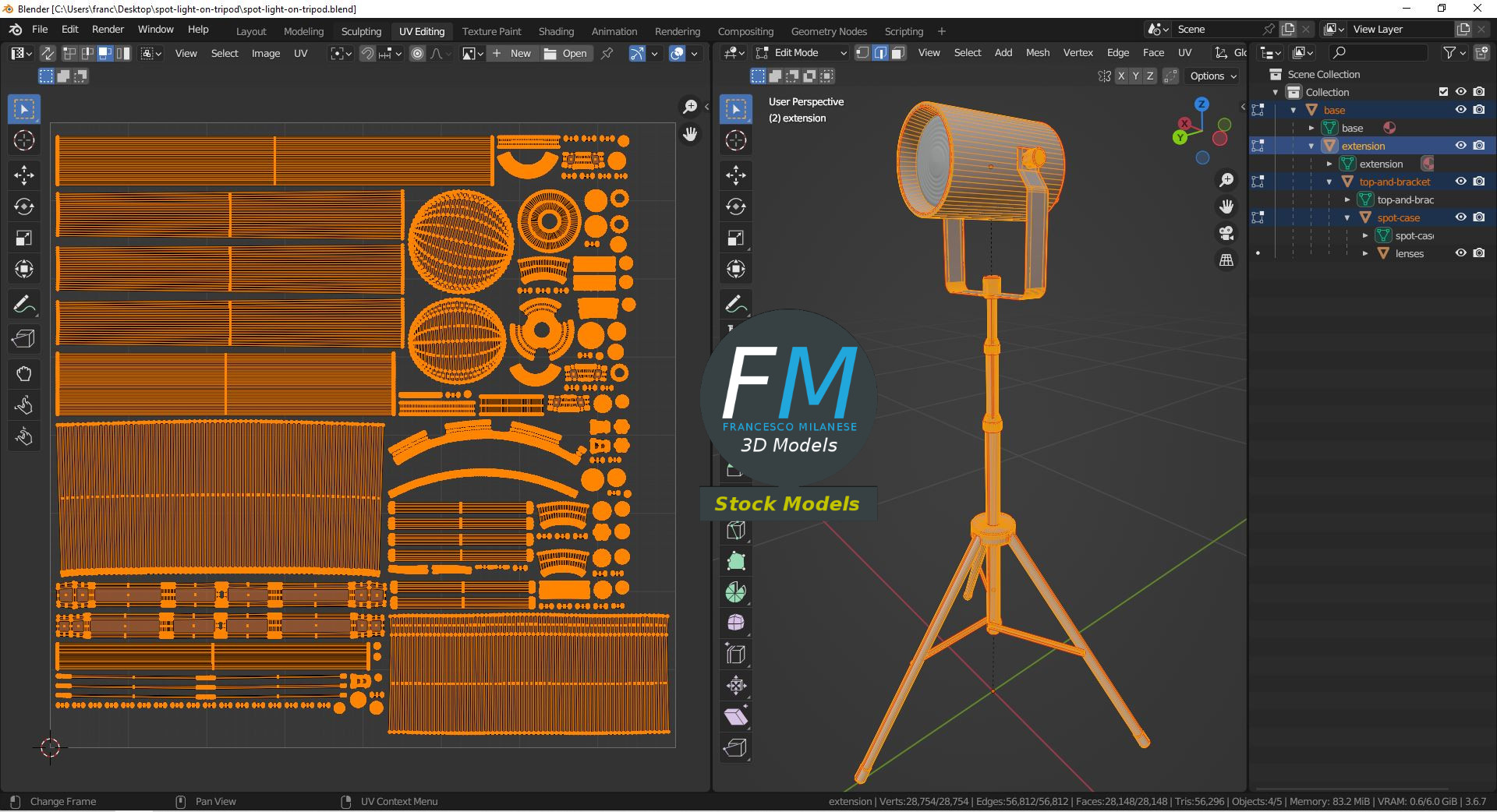Select the Transform tool in the 3D viewport

735,269
